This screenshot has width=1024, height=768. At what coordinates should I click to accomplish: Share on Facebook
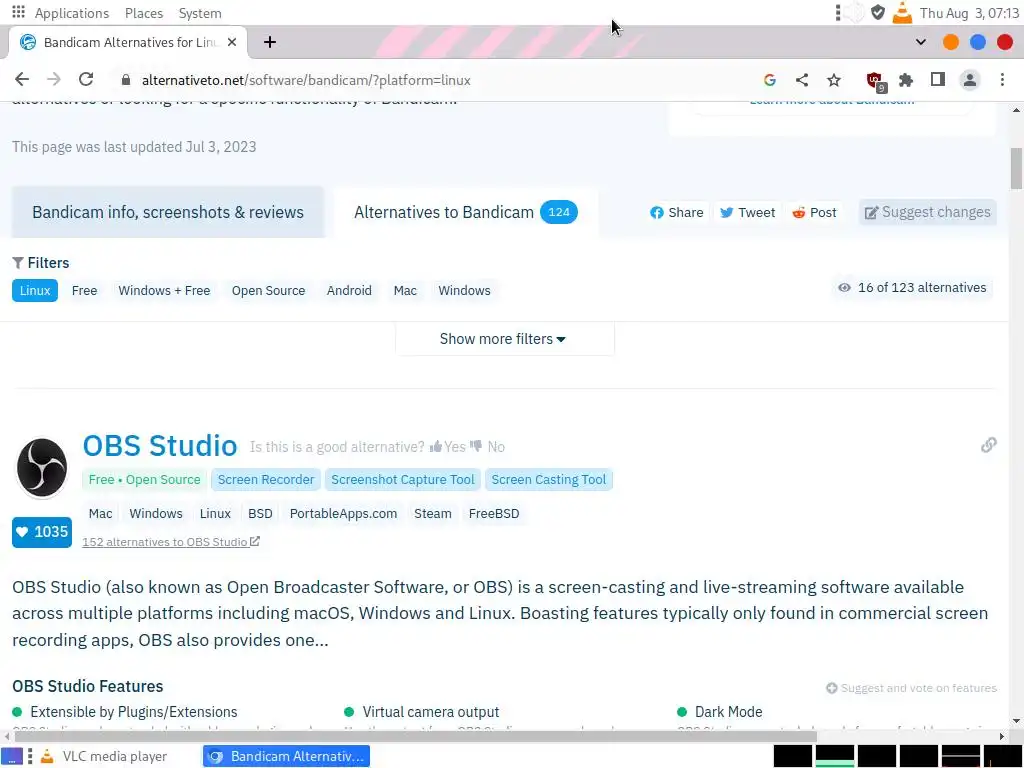(677, 212)
